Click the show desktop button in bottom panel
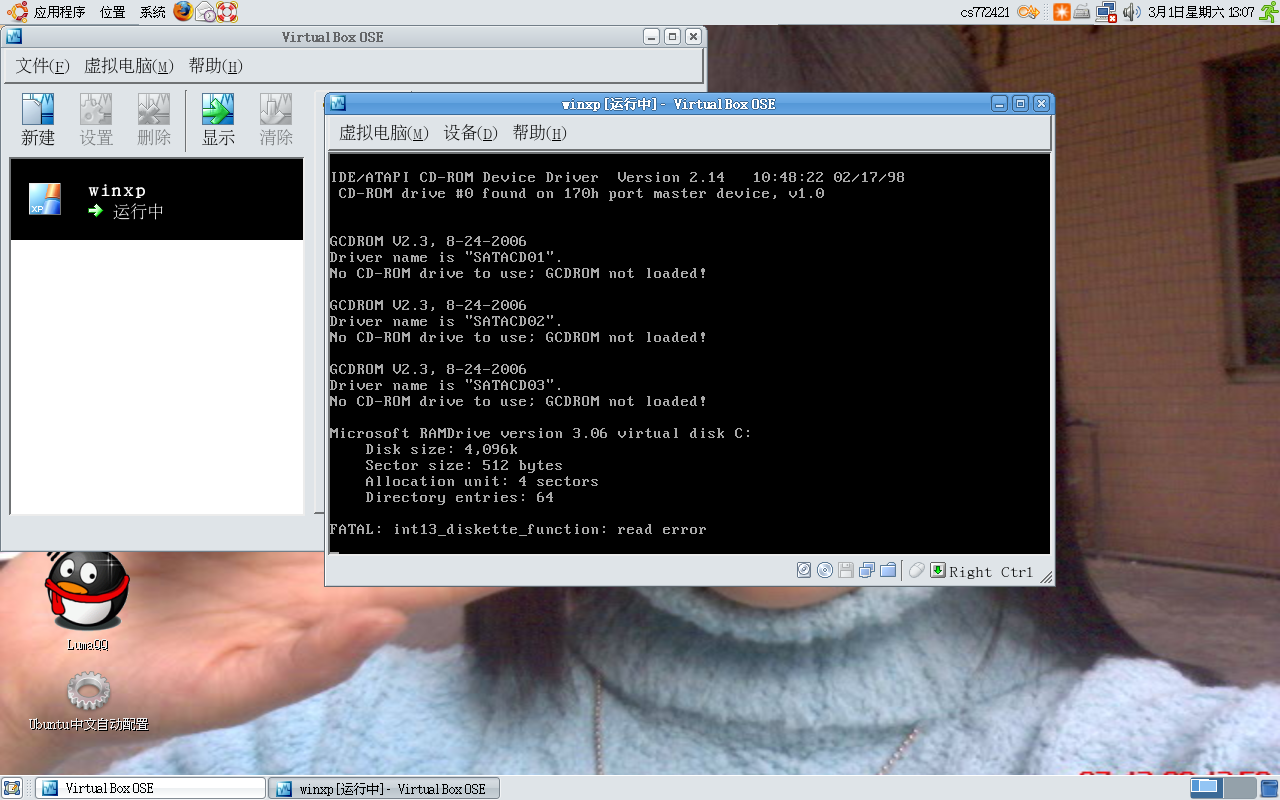This screenshot has width=1280, height=800. pos(14,788)
